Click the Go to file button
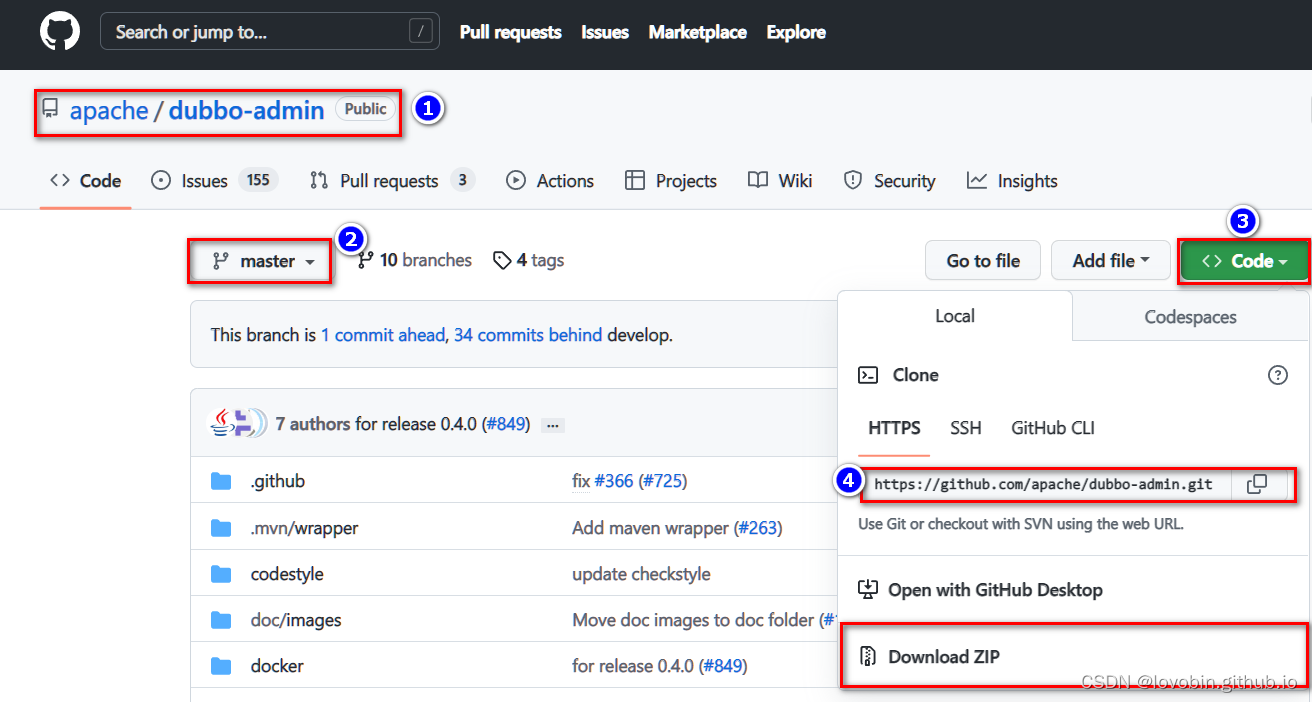 point(983,261)
